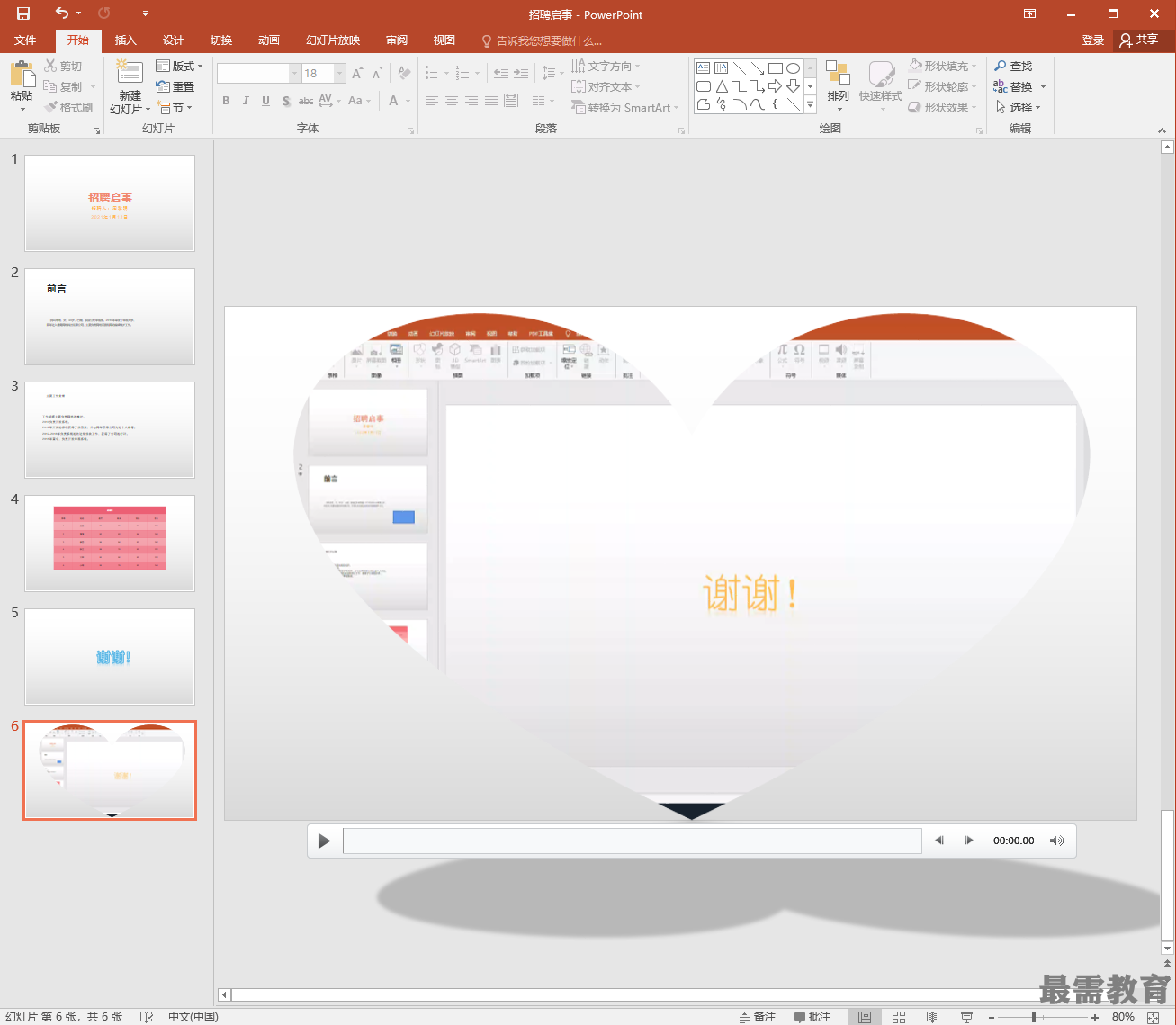Viewport: 1176px width, 1025px height.
Task: Open the 文字方向 dropdown
Action: tap(606, 66)
